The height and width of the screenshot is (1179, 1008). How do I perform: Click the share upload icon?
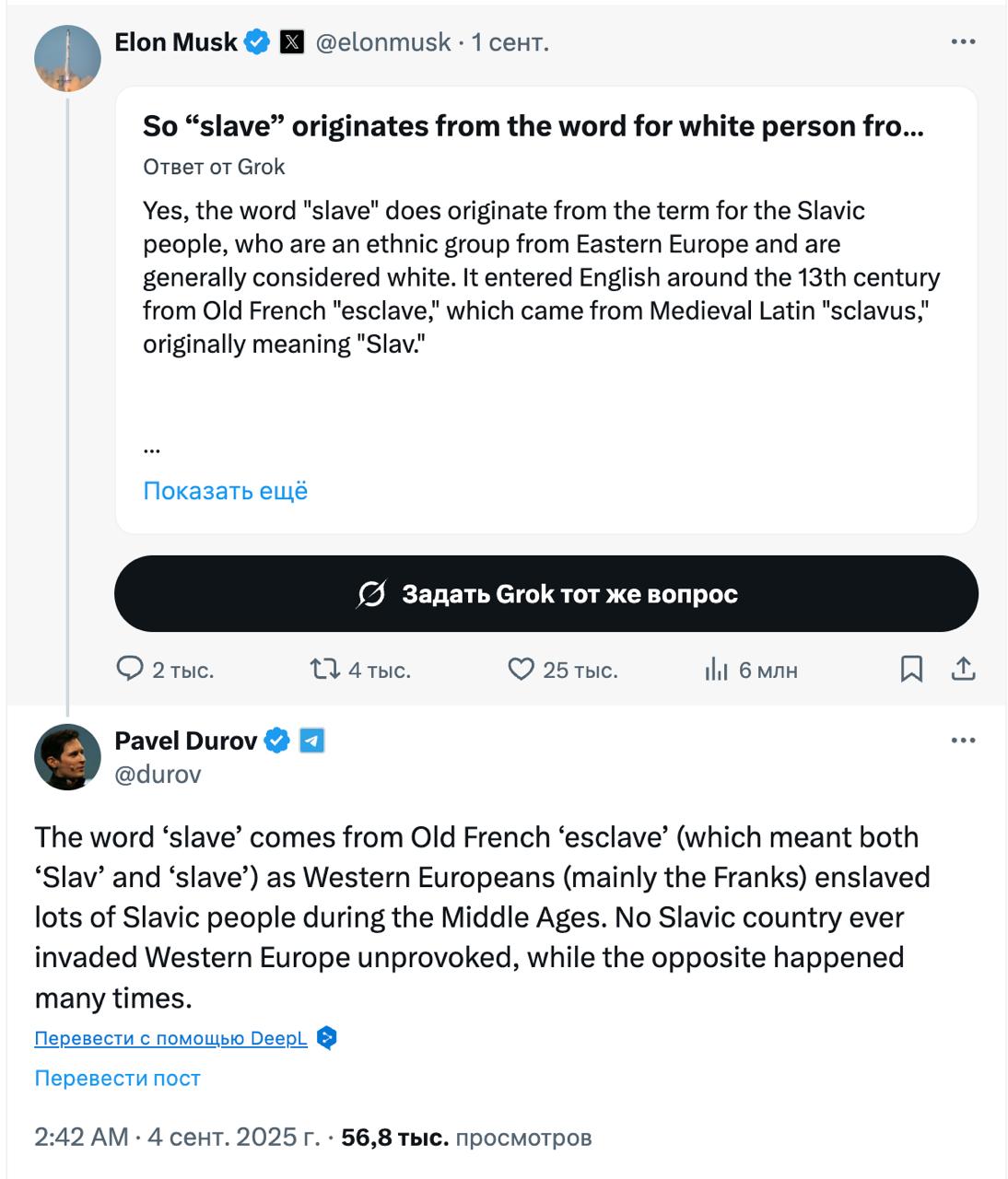pos(963,669)
